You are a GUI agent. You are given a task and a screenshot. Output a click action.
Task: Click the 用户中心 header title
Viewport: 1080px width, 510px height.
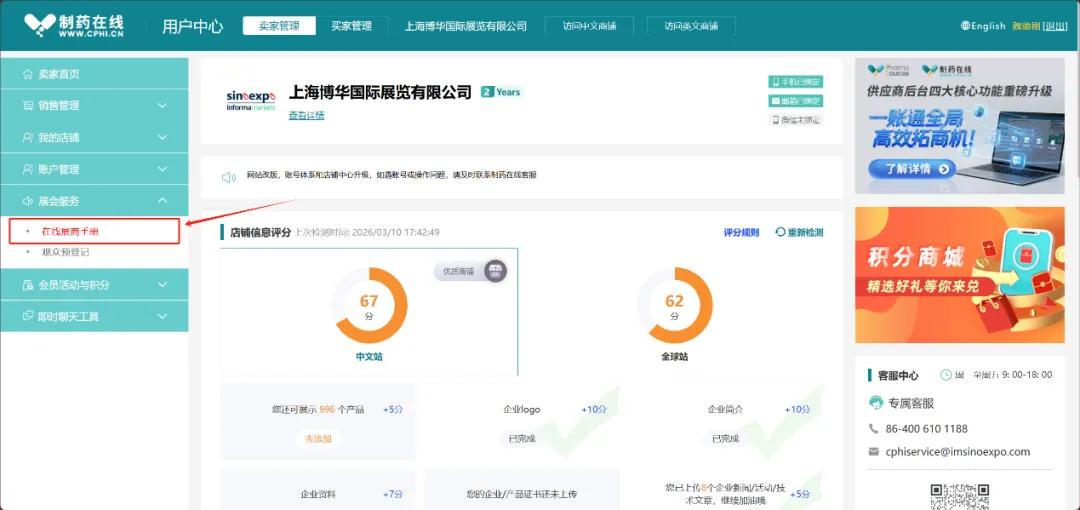(193, 26)
